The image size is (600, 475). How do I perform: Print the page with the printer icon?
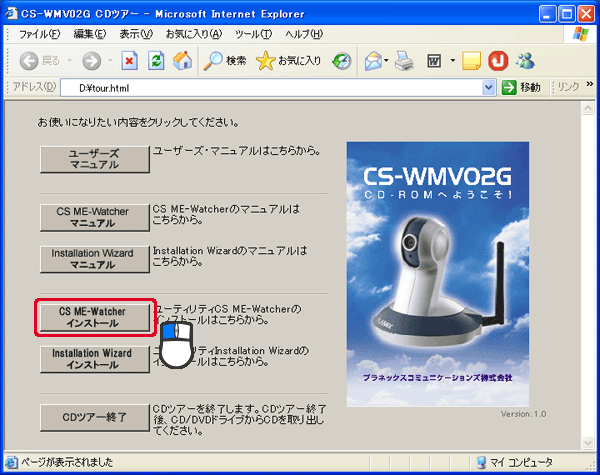pos(404,61)
